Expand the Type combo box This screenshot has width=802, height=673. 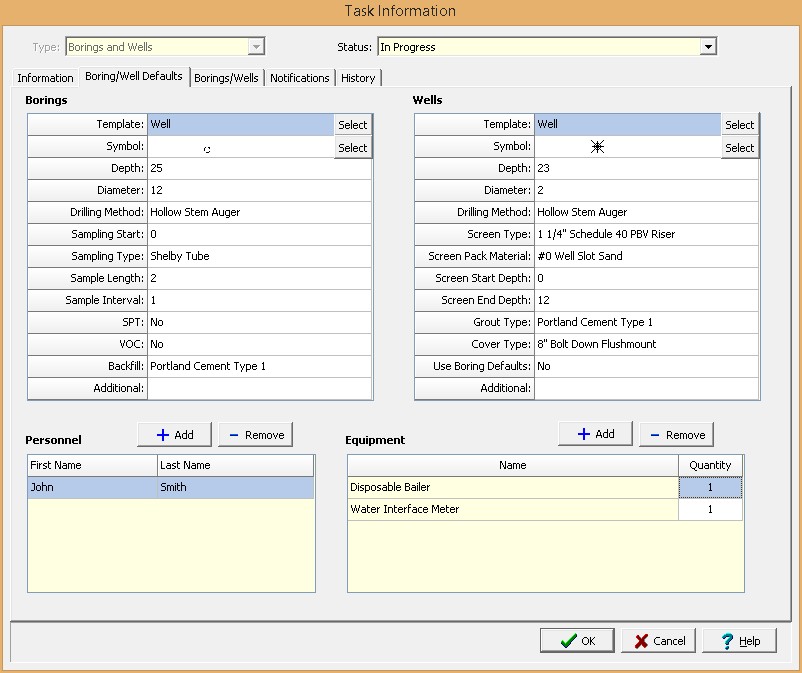pyautogui.click(x=256, y=47)
